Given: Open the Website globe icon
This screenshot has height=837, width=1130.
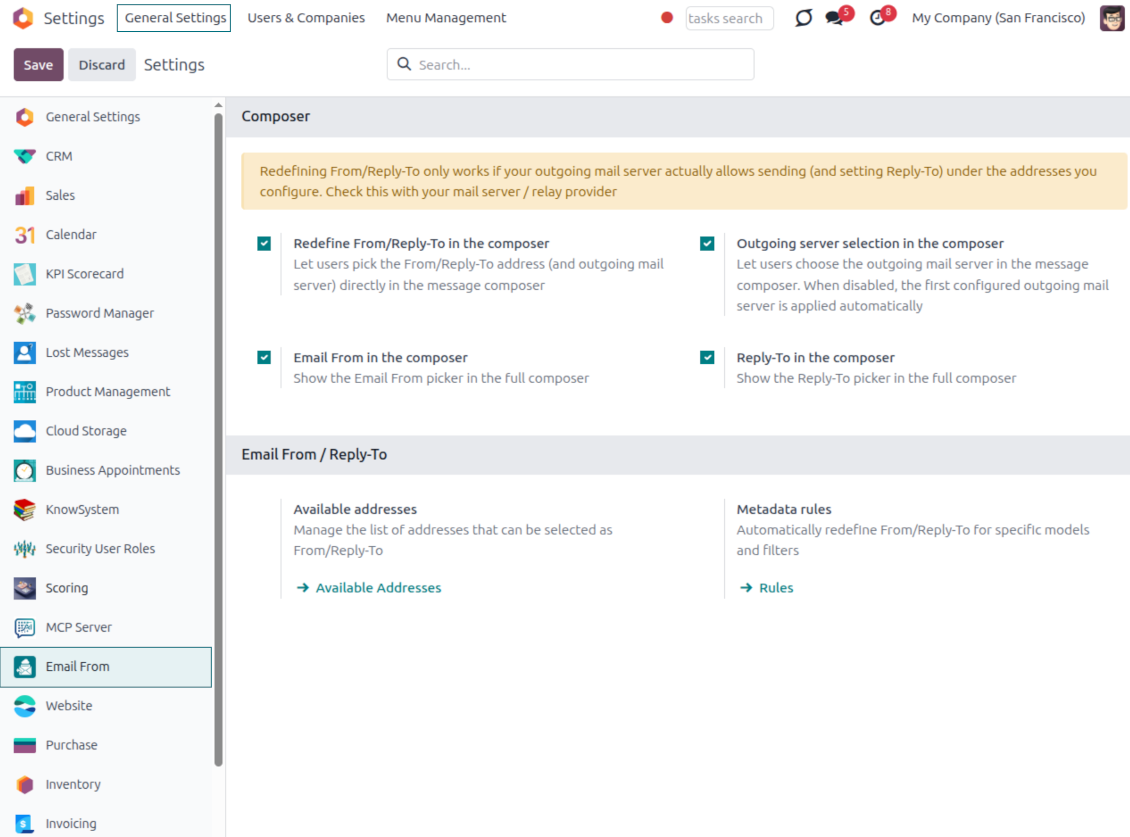Looking at the screenshot, I should 25,706.
